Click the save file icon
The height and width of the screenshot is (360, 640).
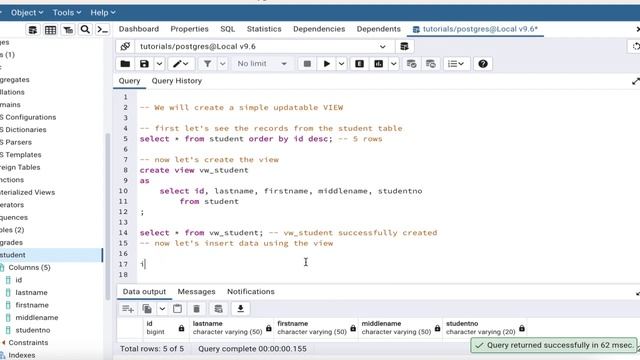(x=144, y=64)
